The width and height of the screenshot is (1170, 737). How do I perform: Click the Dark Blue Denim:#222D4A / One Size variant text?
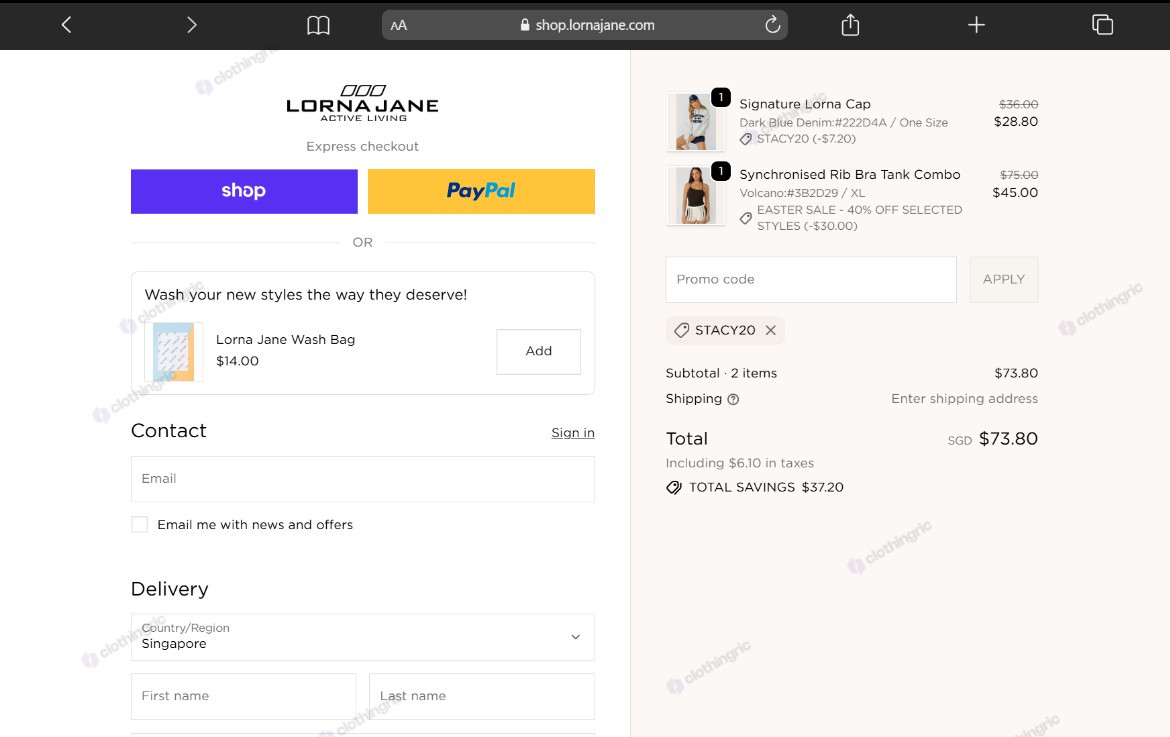point(843,122)
